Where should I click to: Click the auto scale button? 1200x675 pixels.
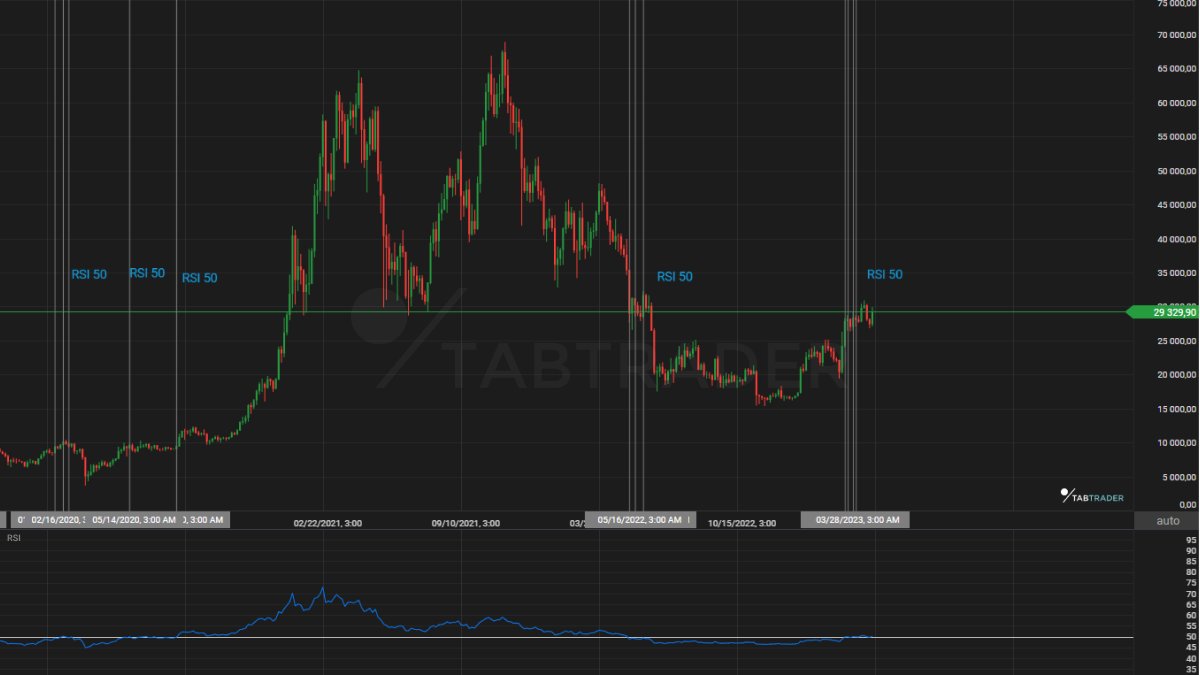click(1167, 520)
